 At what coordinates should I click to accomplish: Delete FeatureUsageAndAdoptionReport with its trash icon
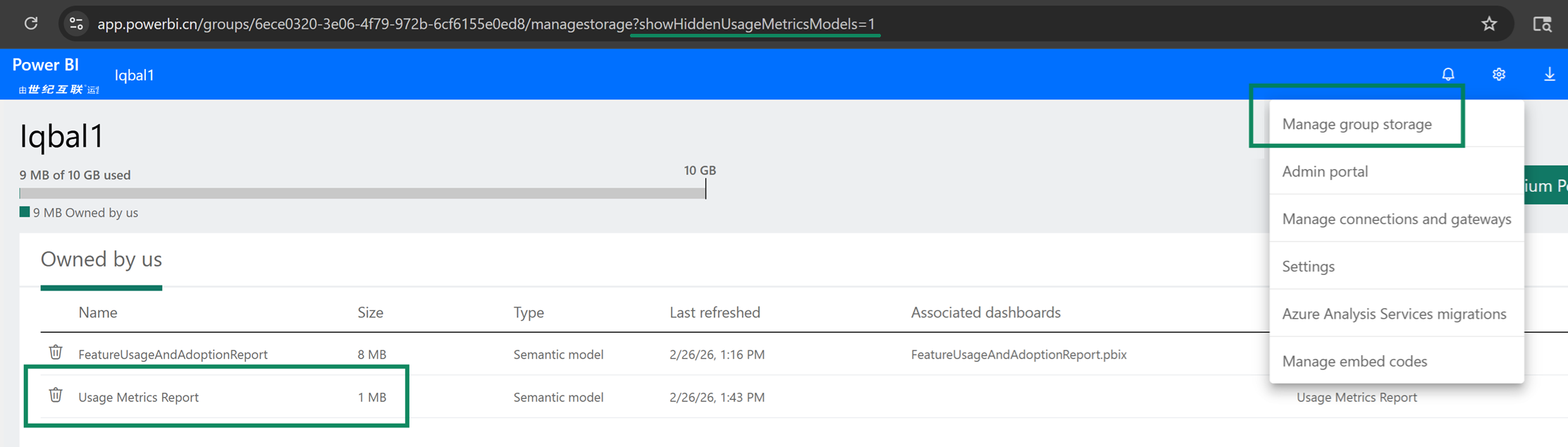pos(56,353)
